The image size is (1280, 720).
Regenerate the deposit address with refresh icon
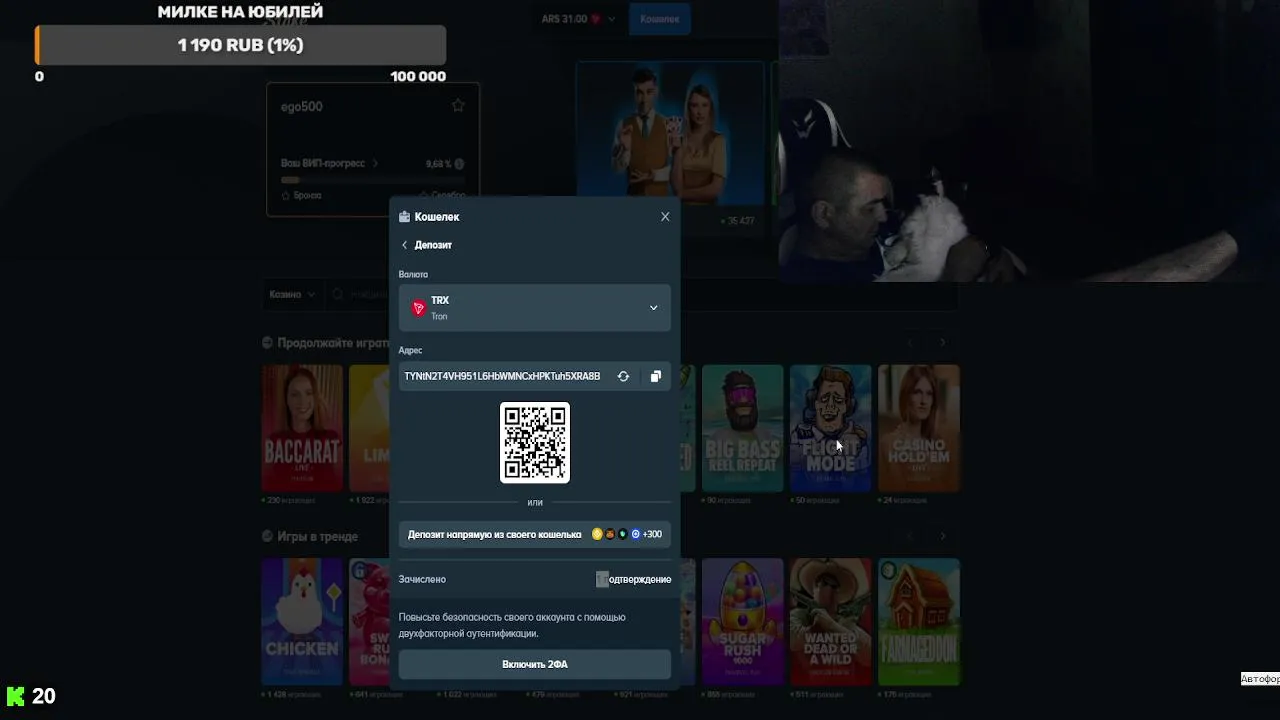pos(623,376)
